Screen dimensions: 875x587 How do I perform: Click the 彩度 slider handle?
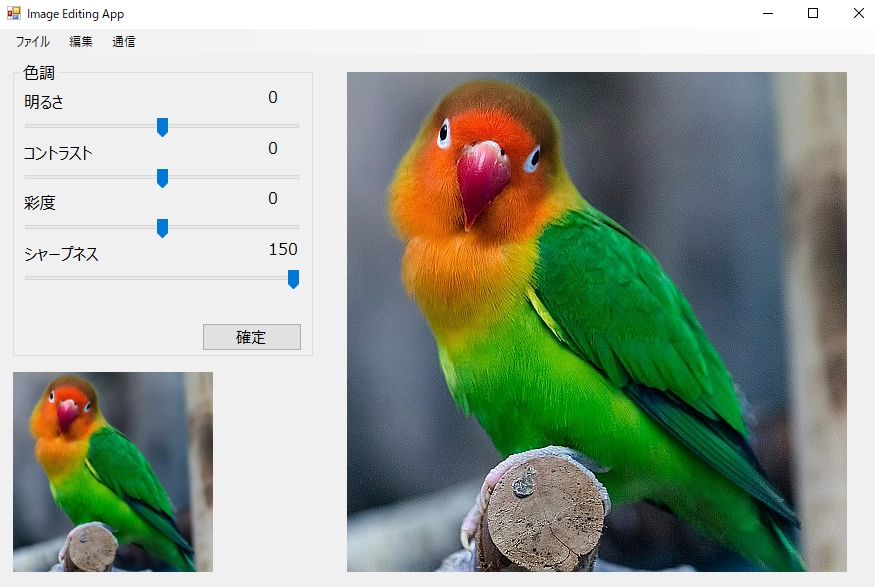click(x=162, y=228)
